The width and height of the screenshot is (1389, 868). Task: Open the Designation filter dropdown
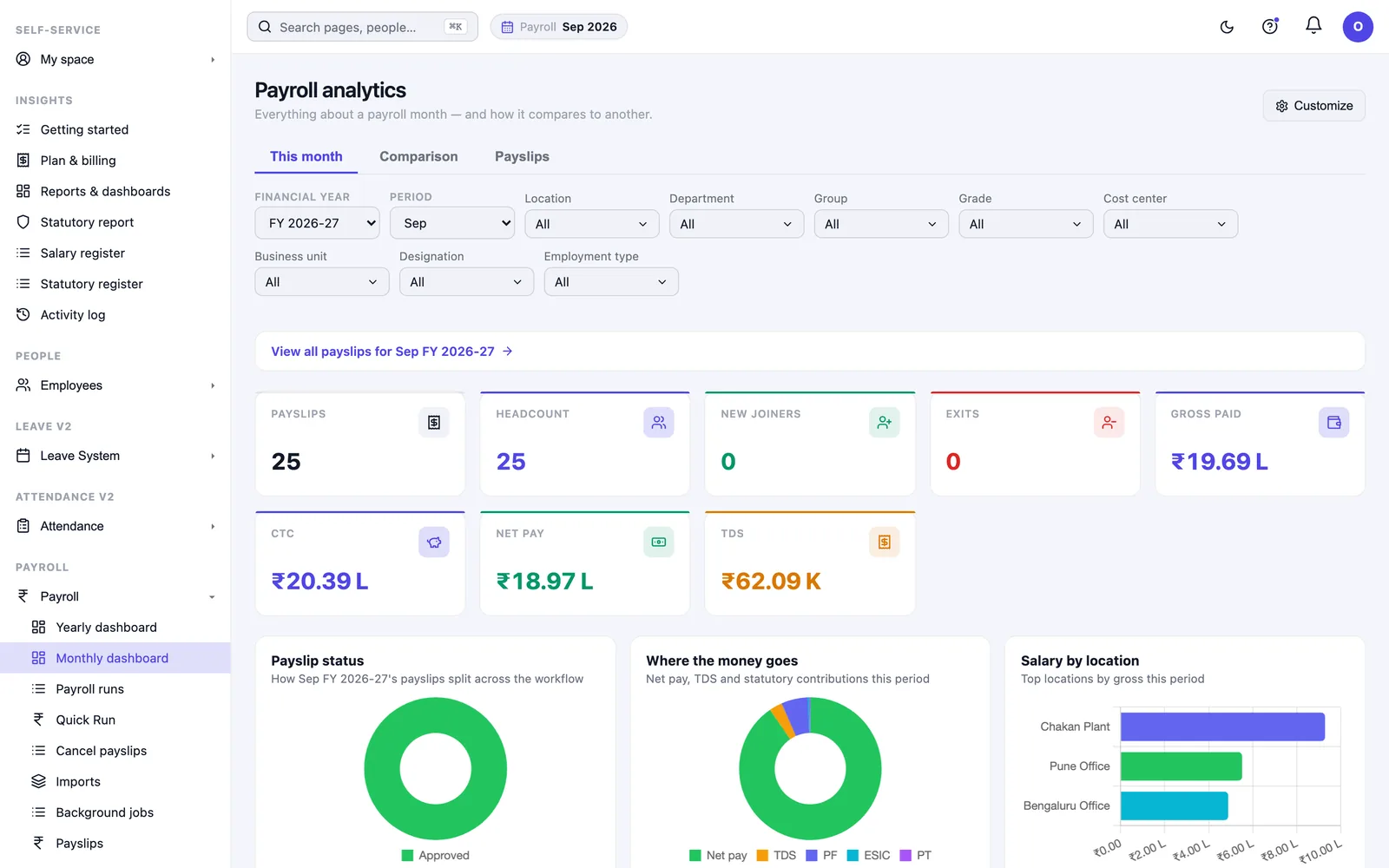[466, 282]
